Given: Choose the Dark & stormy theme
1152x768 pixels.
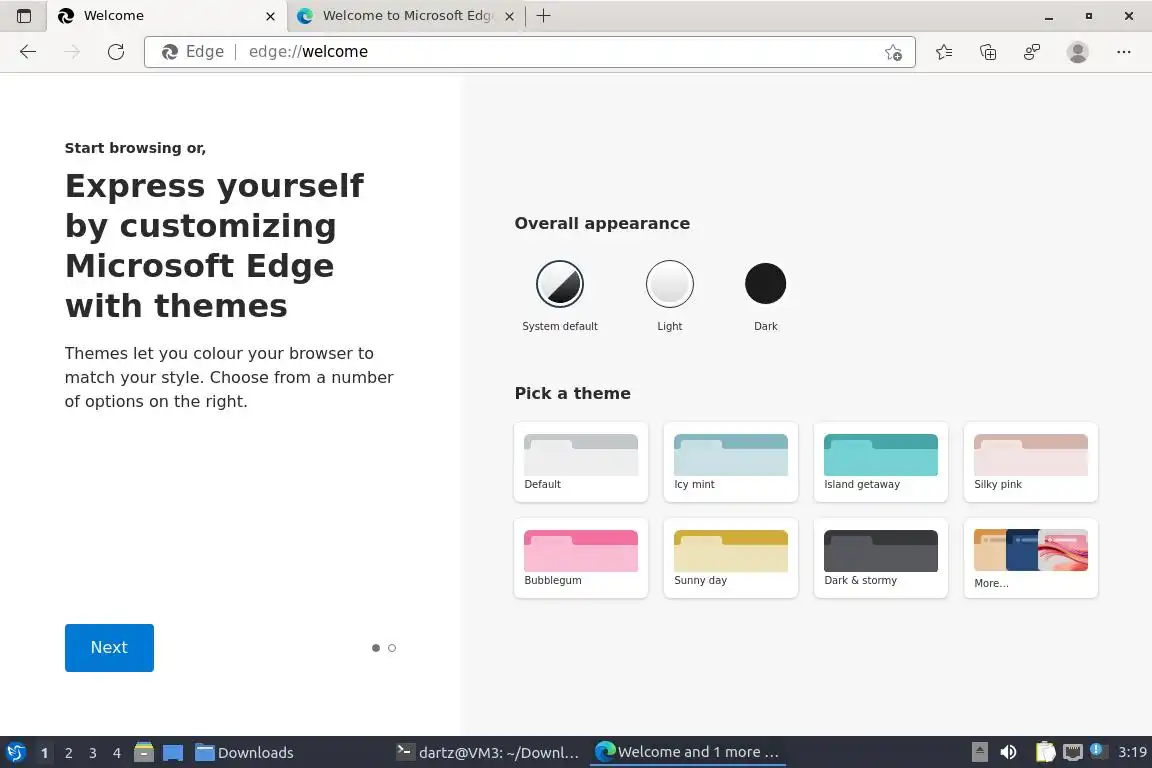Looking at the screenshot, I should [881, 558].
